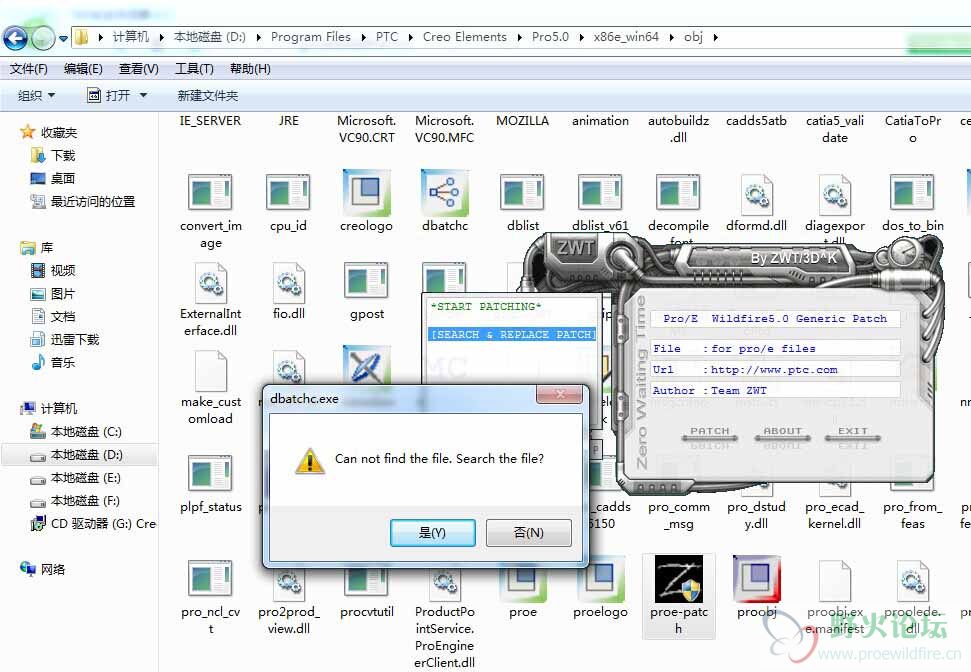This screenshot has width=971, height=672.
Task: Expand arrow after Pro5.0 breadcrumb
Action: [x=581, y=37]
